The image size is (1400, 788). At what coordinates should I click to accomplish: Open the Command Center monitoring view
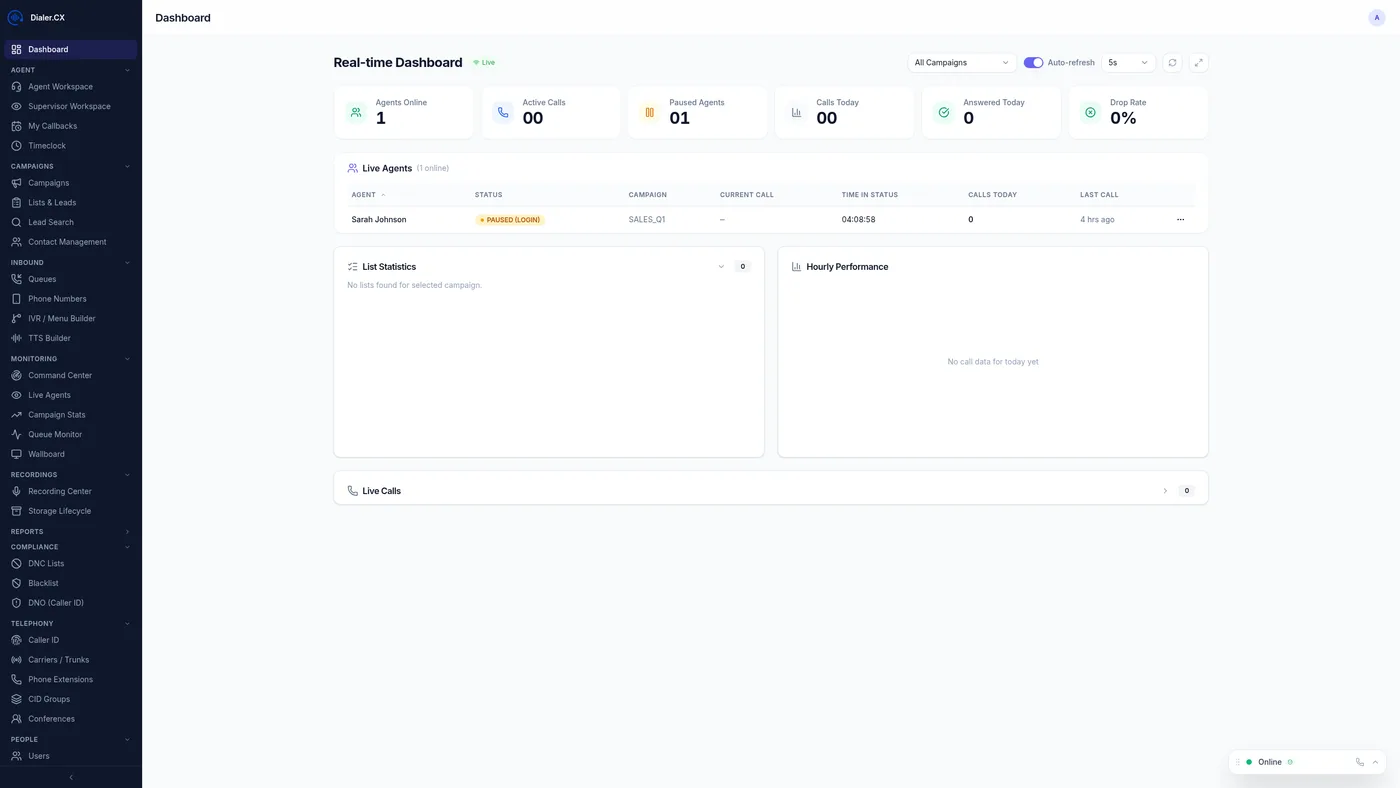pyautogui.click(x=59, y=375)
